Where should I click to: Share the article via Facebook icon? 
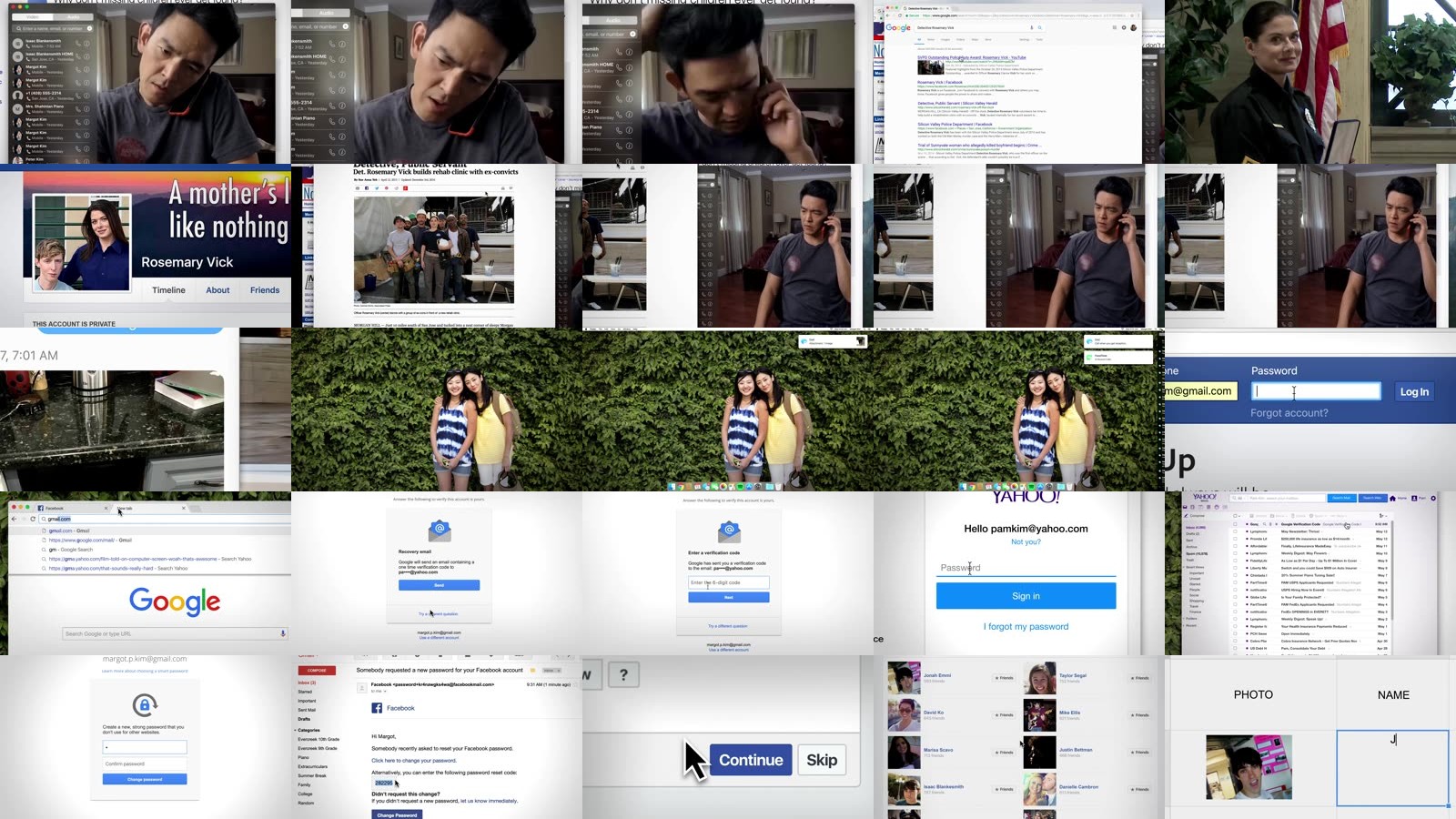367,188
